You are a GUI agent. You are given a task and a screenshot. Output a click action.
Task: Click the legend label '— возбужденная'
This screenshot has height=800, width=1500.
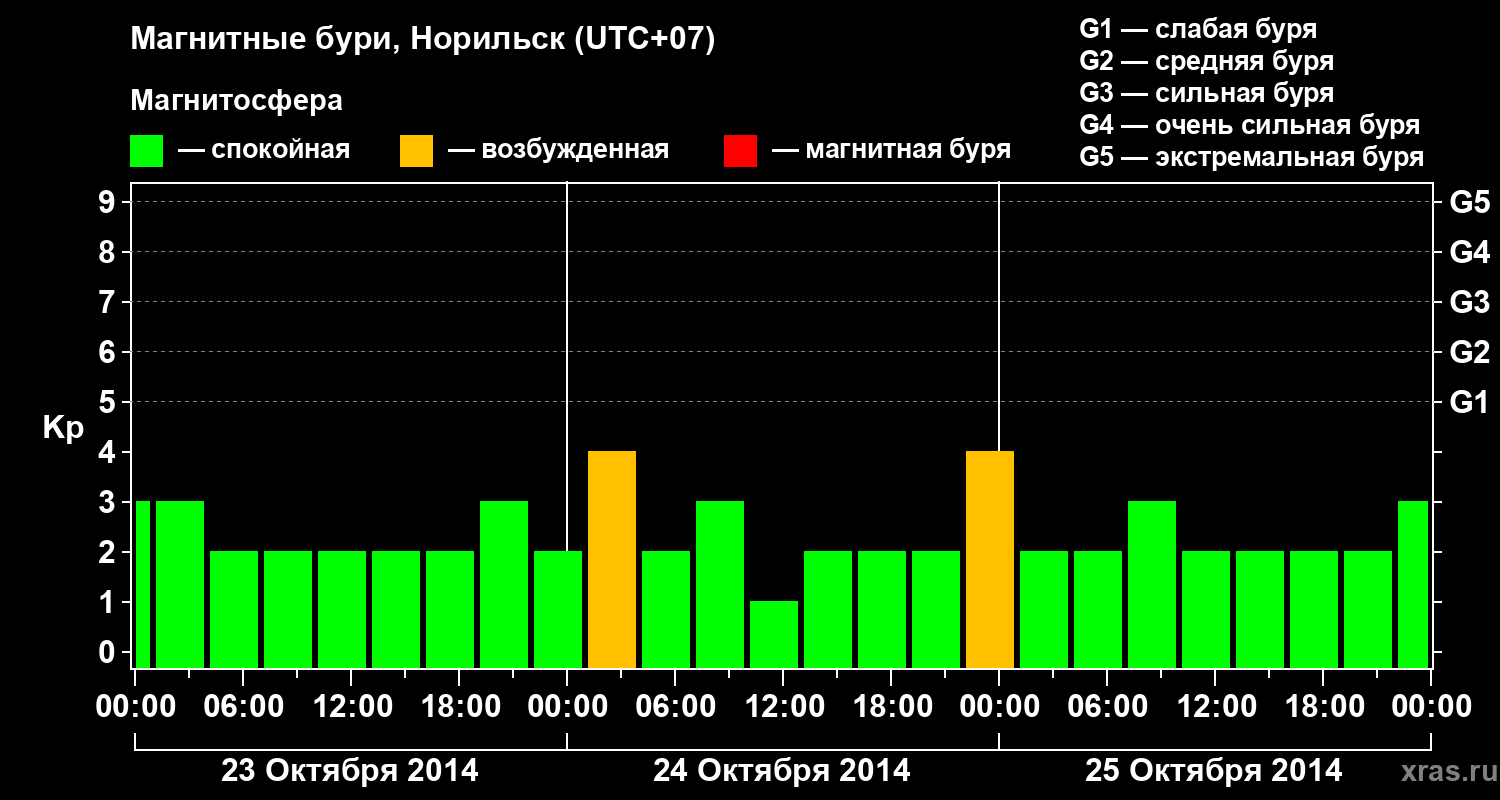coord(558,151)
